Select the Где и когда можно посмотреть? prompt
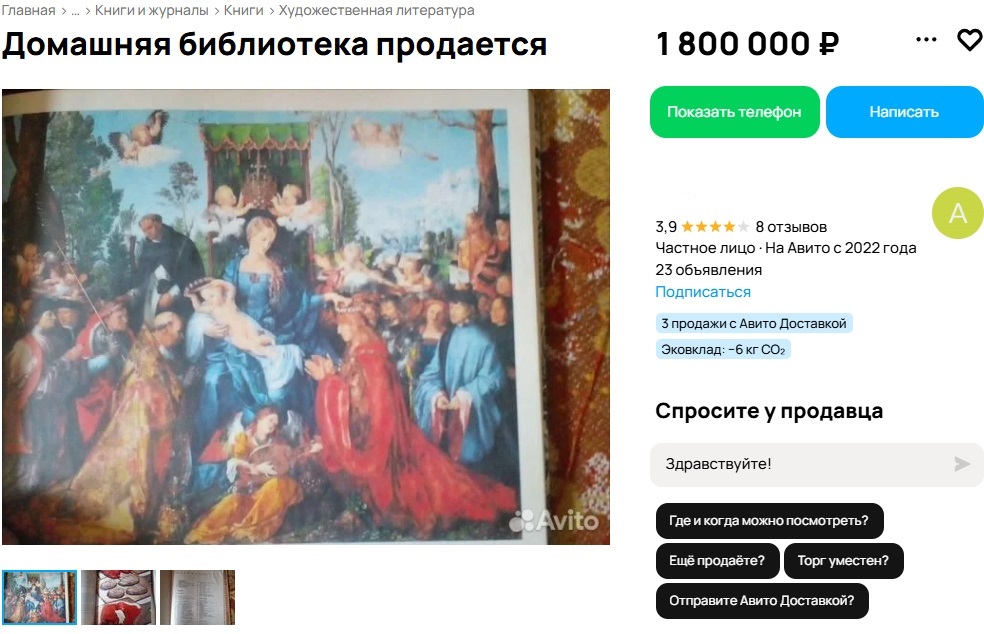 tap(769, 520)
